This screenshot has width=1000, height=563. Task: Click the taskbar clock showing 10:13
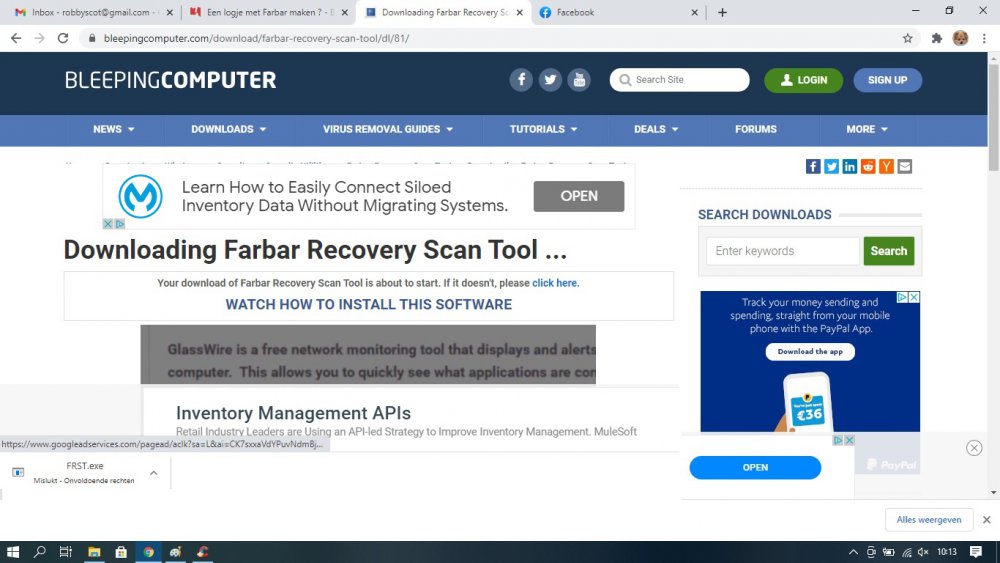[947, 552]
